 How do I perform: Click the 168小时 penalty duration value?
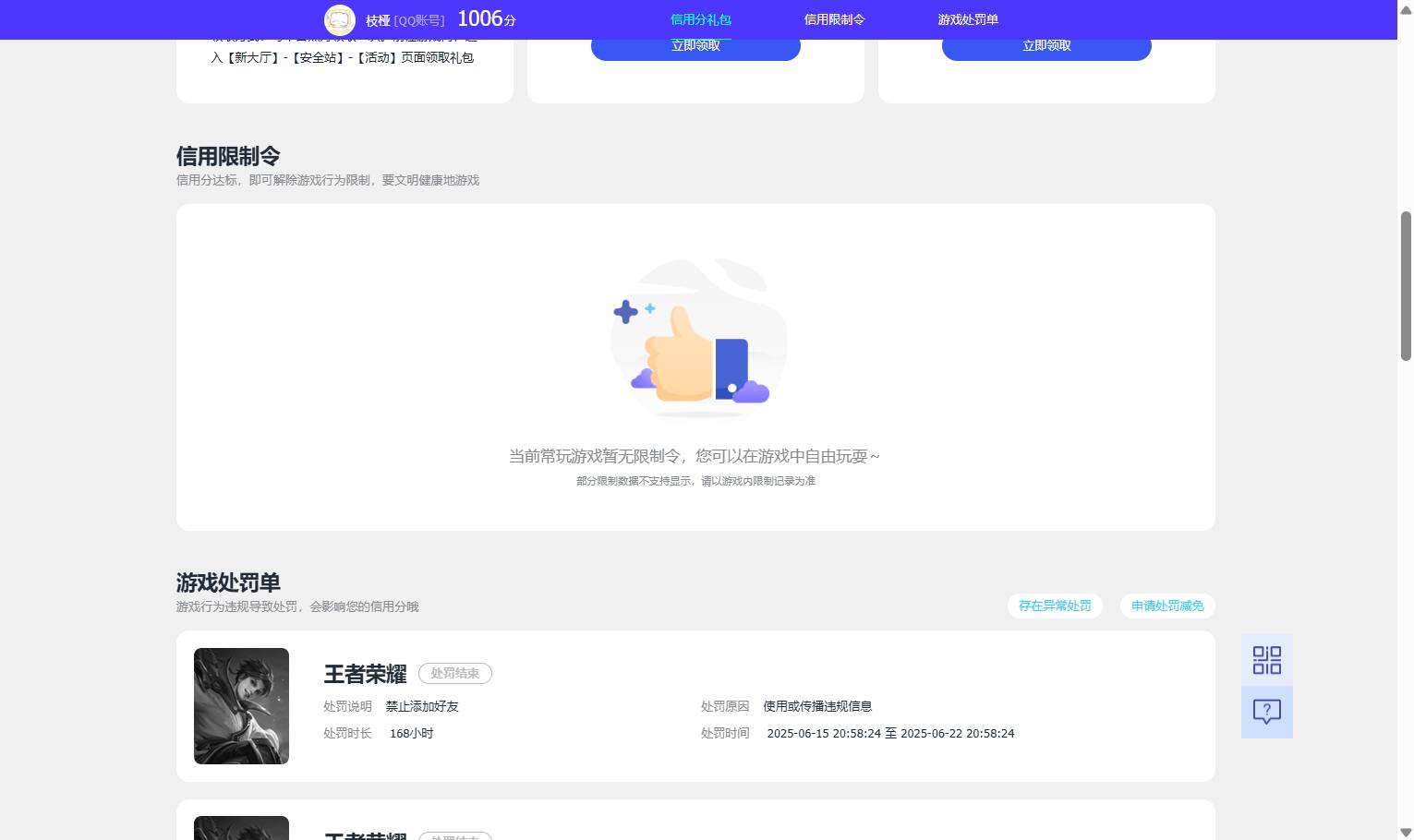click(x=412, y=733)
